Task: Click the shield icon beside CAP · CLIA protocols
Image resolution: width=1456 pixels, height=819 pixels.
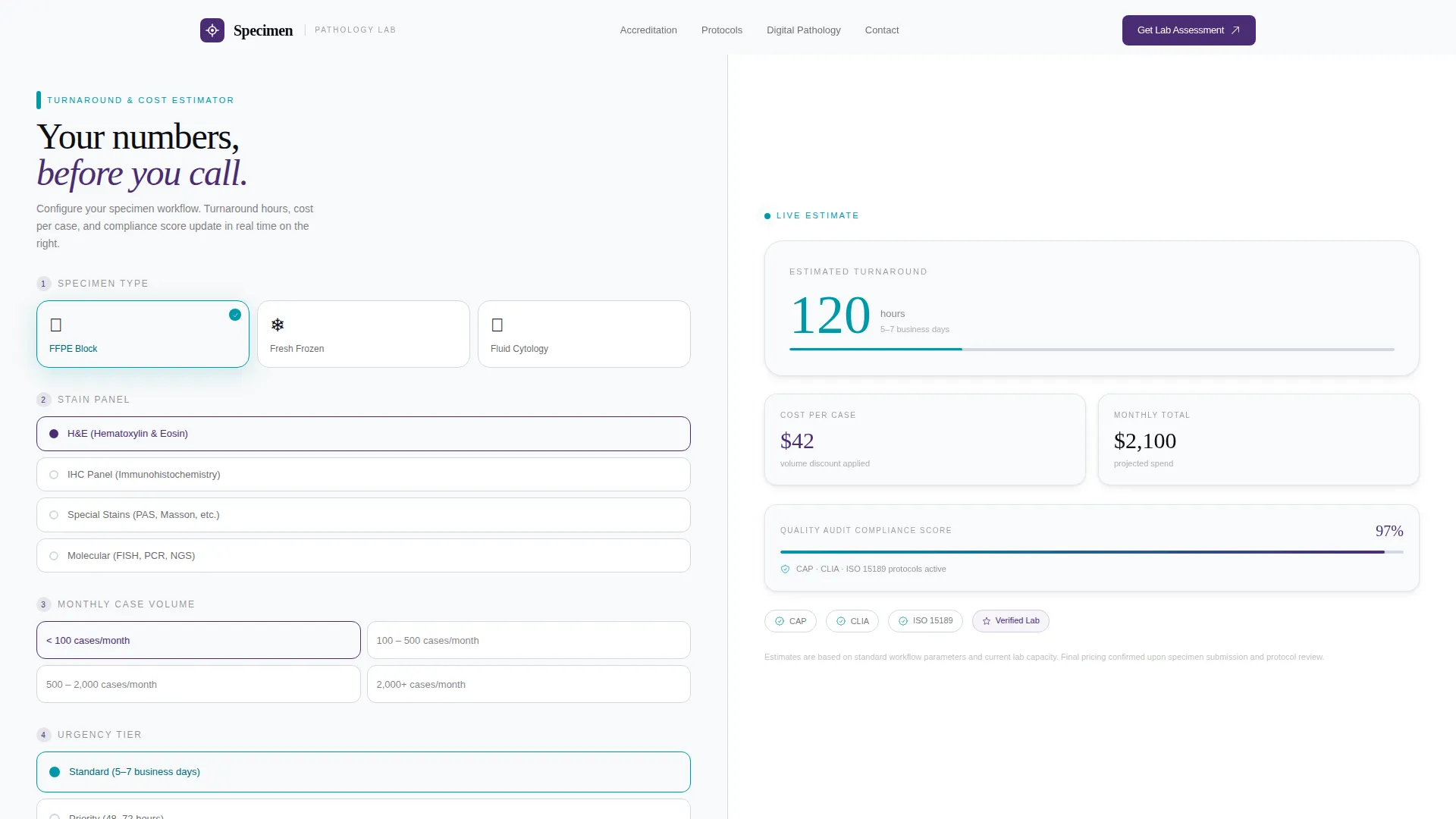Action: tap(785, 570)
